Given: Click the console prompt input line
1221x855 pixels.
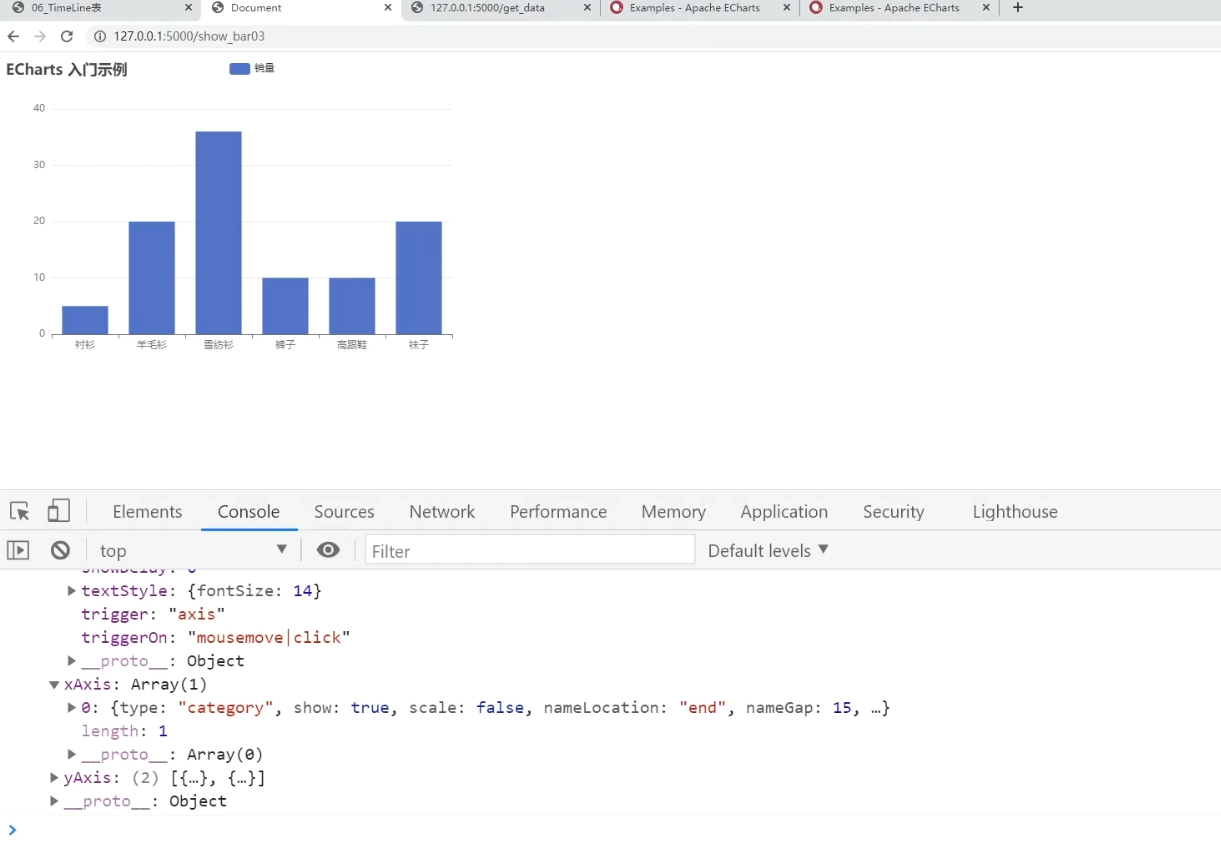Looking at the screenshot, I should coord(610,830).
